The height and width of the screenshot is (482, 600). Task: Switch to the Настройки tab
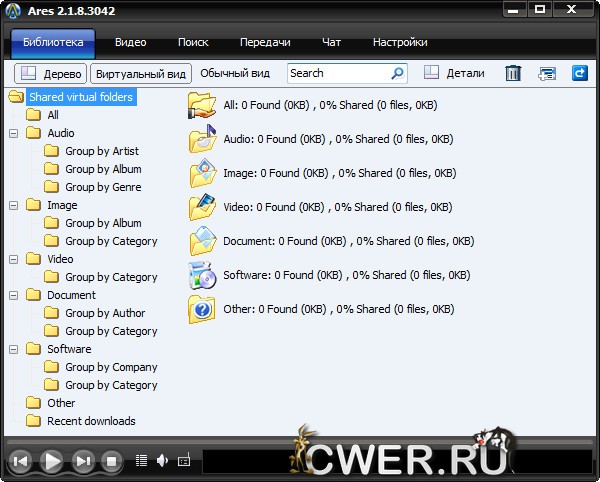(400, 43)
